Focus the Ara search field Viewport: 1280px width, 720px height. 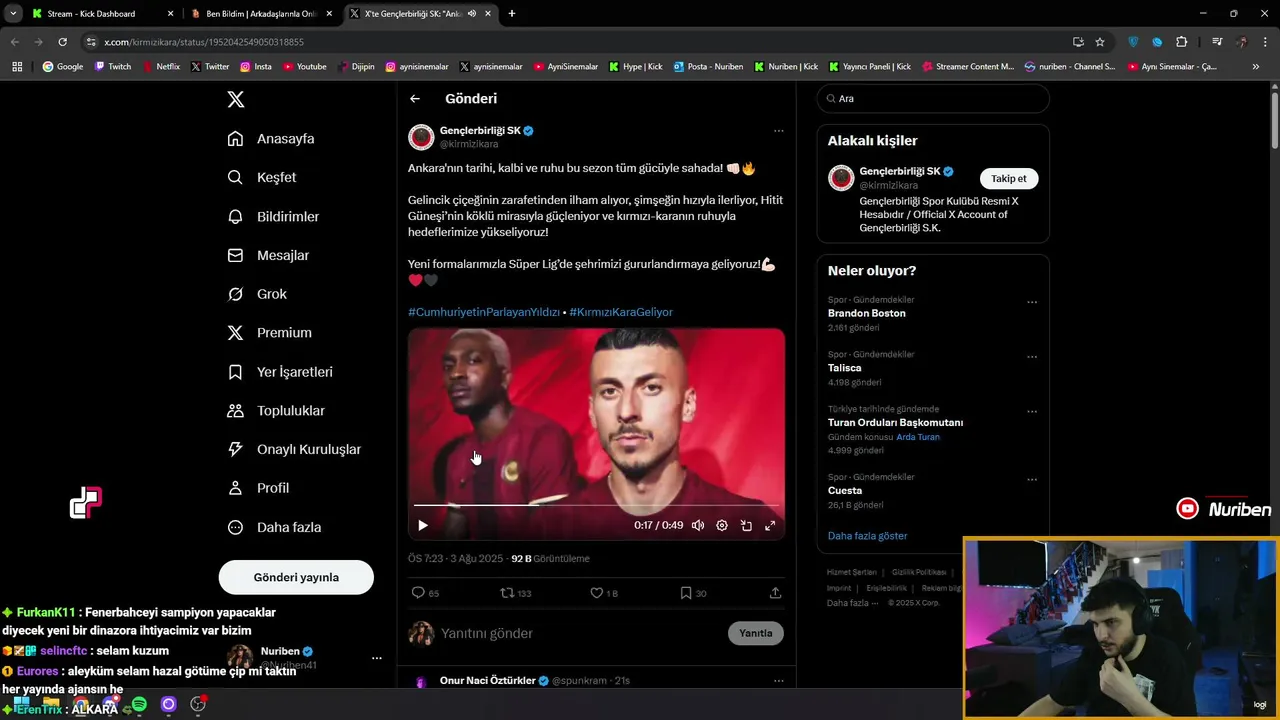tap(933, 98)
